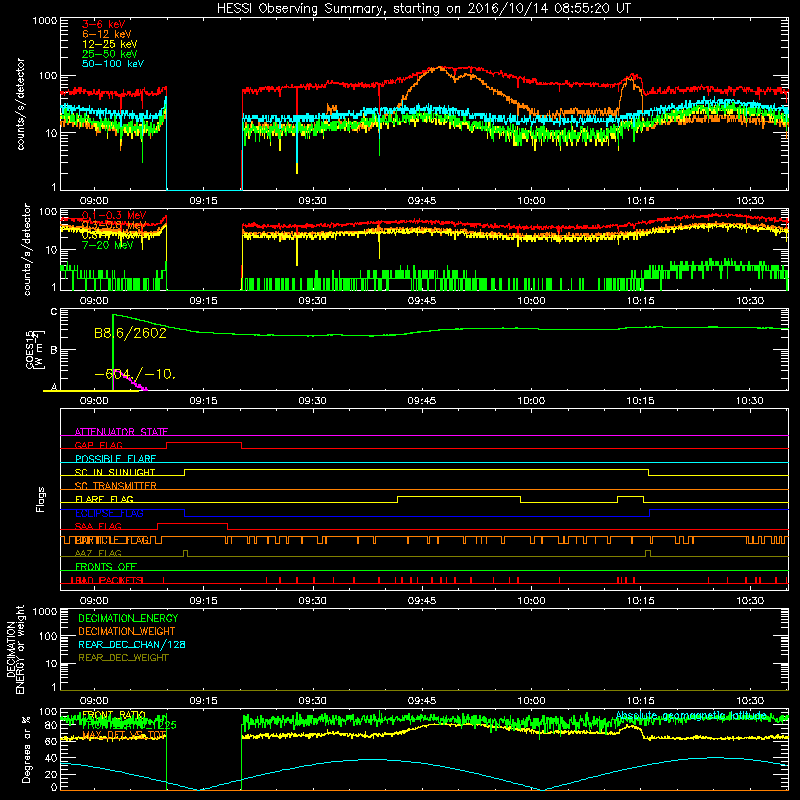Viewport: 800px width, 800px height.
Task: Click the longer raised FLARE_FLAG segment
Action: (x=459, y=496)
